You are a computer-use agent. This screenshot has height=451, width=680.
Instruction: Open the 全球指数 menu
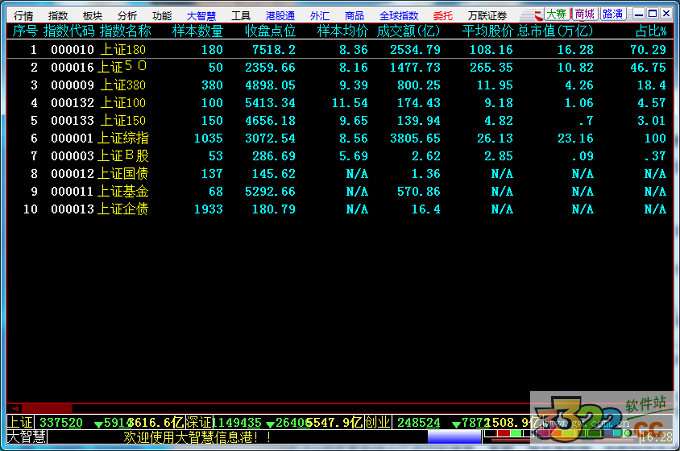pyautogui.click(x=399, y=16)
